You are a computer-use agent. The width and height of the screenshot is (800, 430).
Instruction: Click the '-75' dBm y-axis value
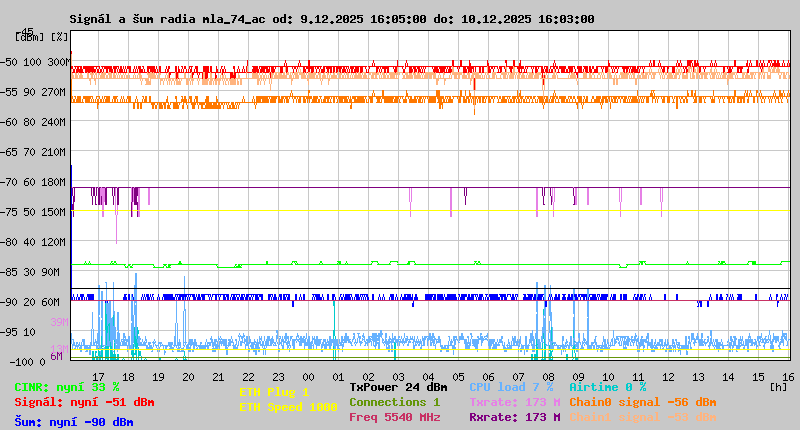8,212
